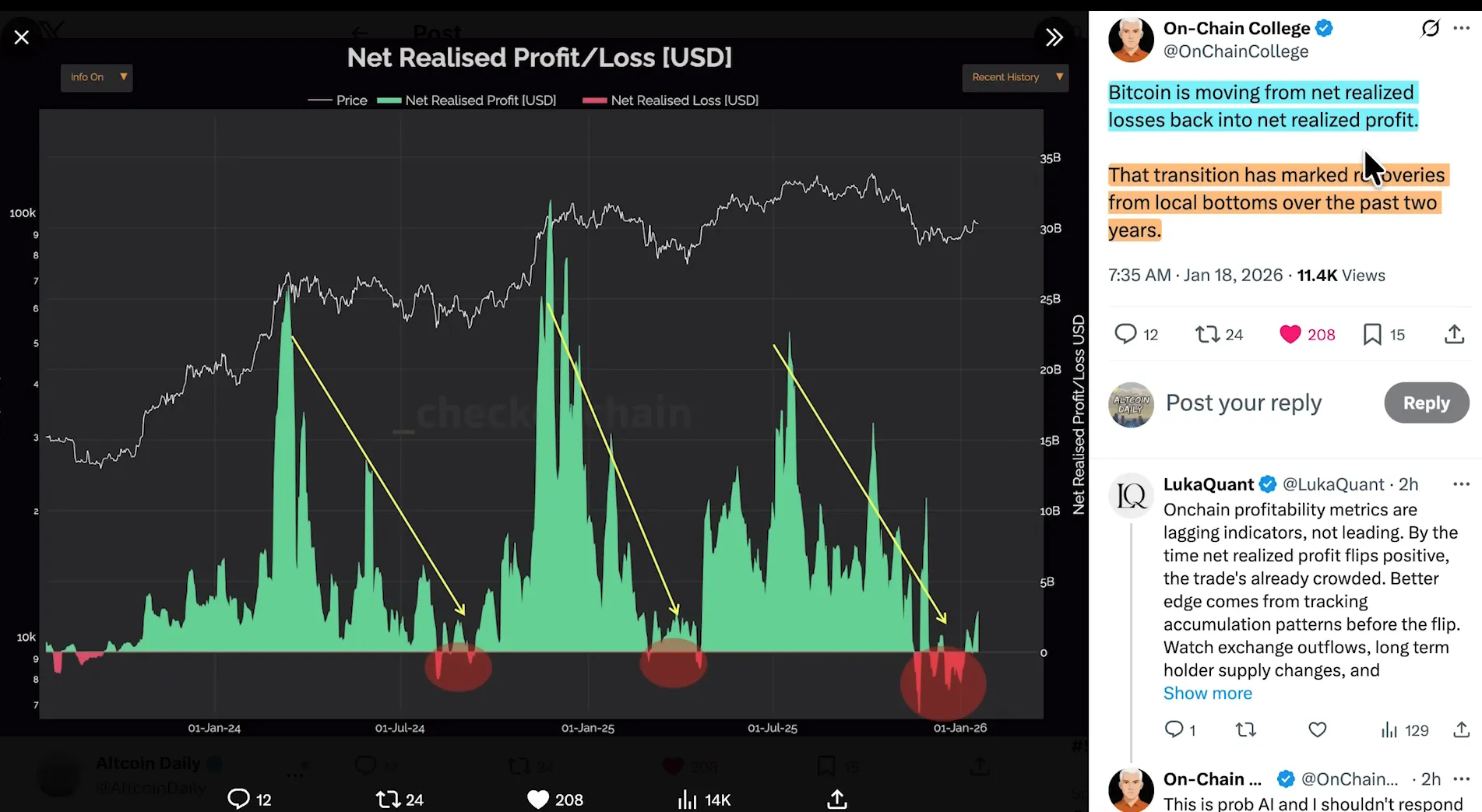Open the On-Chain College profile avatar
Screen dimensions: 1482x812
tap(1131, 40)
